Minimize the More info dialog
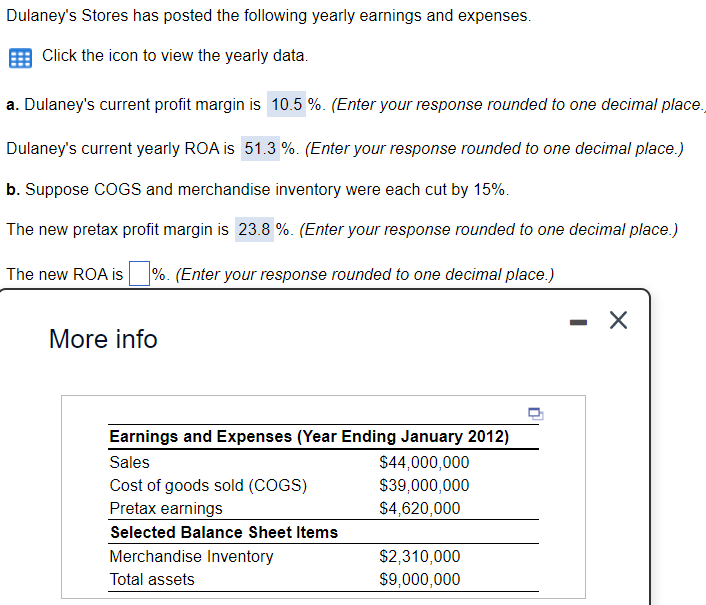 [578, 322]
